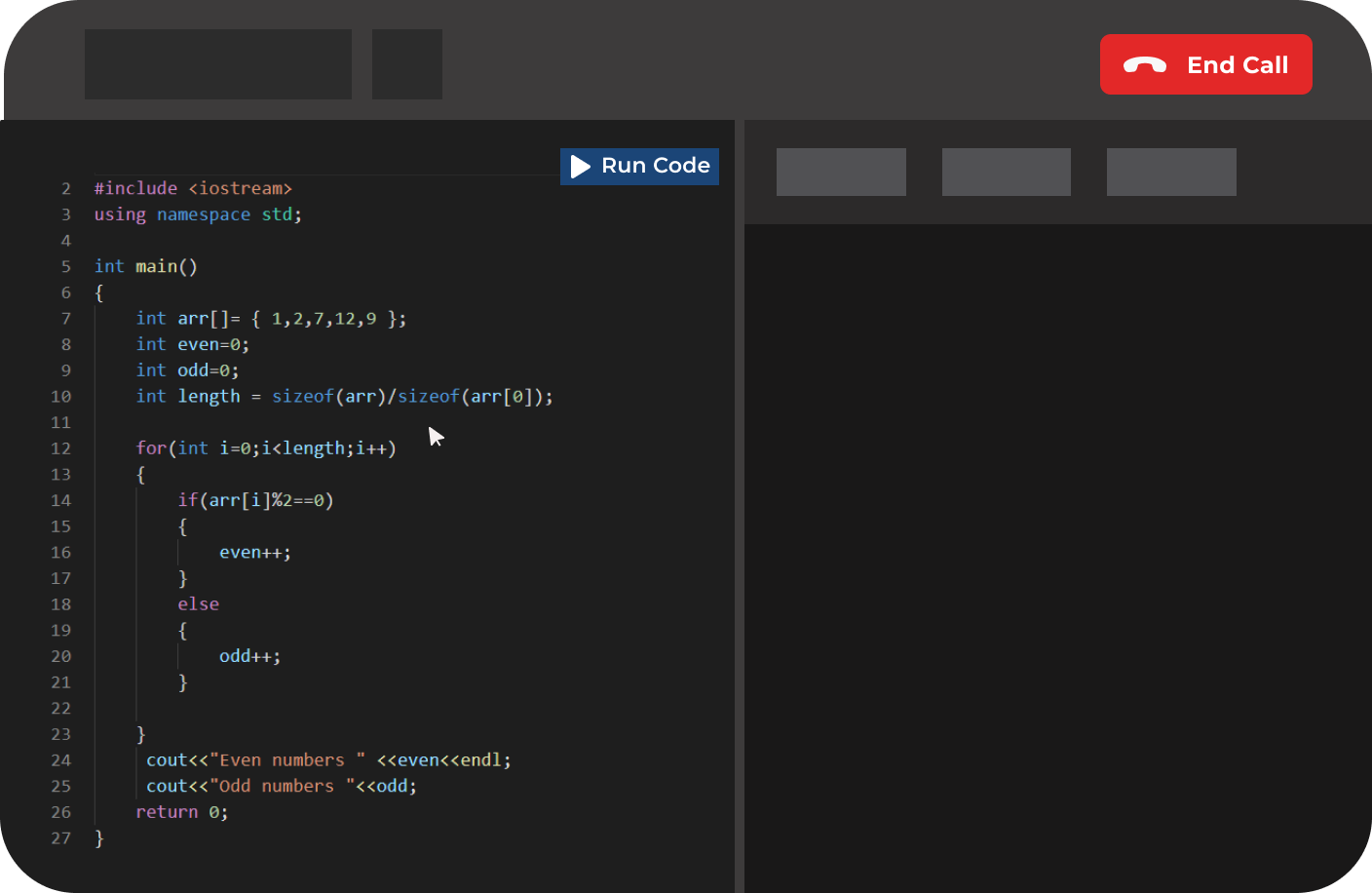The width and height of the screenshot is (1372, 893).
Task: Click line number 27 in gutter
Action: pos(61,838)
